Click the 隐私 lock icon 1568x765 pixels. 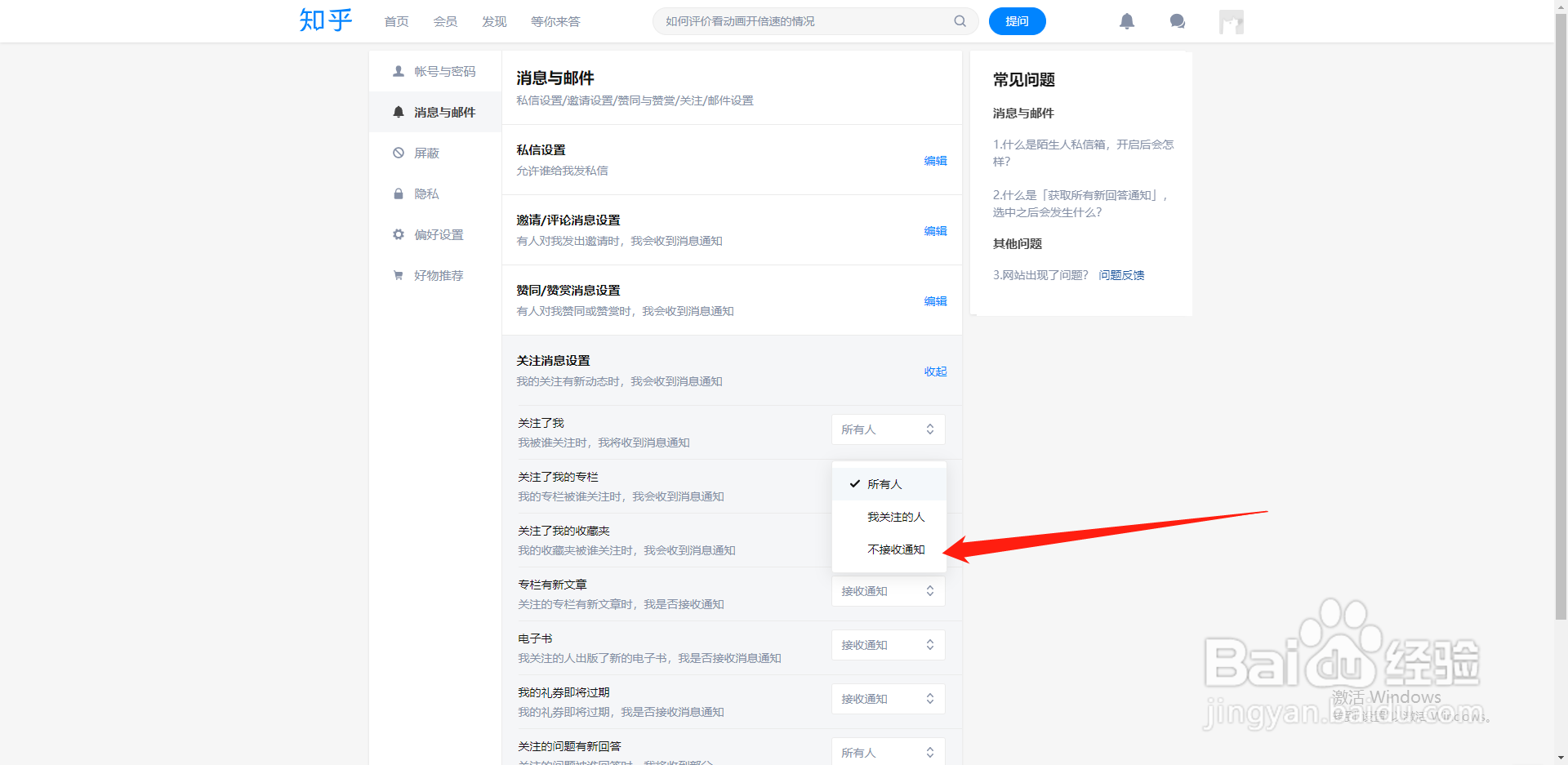click(399, 193)
